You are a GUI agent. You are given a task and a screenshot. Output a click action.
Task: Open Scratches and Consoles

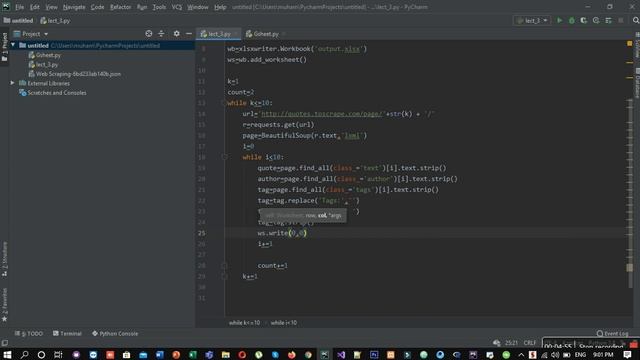(x=53, y=93)
